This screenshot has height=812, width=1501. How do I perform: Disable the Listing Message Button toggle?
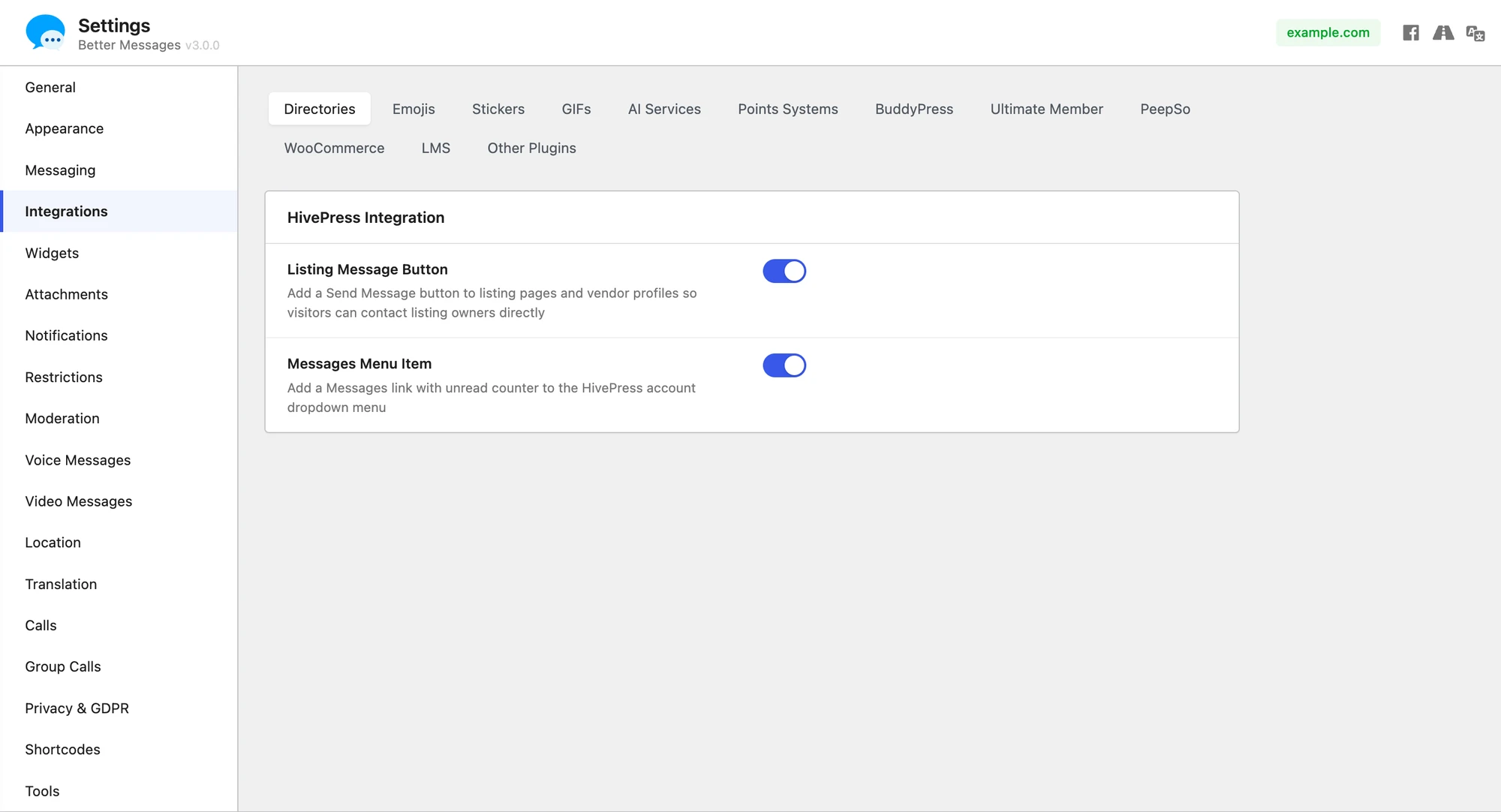point(784,271)
